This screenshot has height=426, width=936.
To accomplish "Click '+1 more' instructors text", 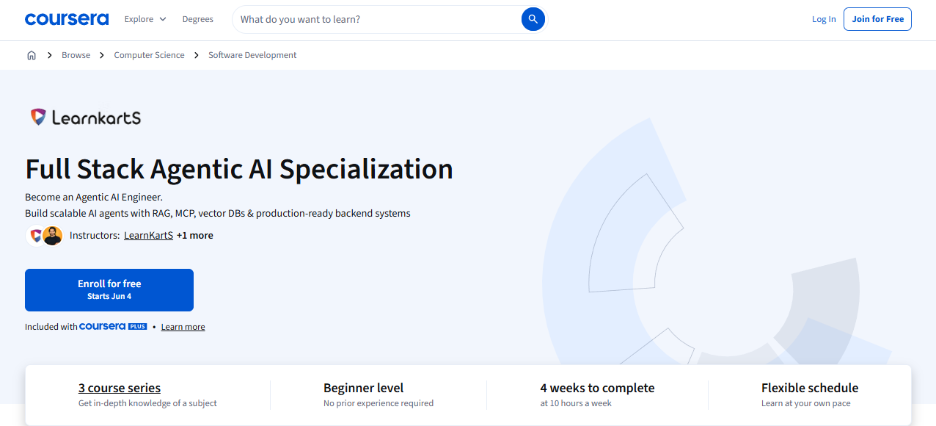I will point(195,236).
